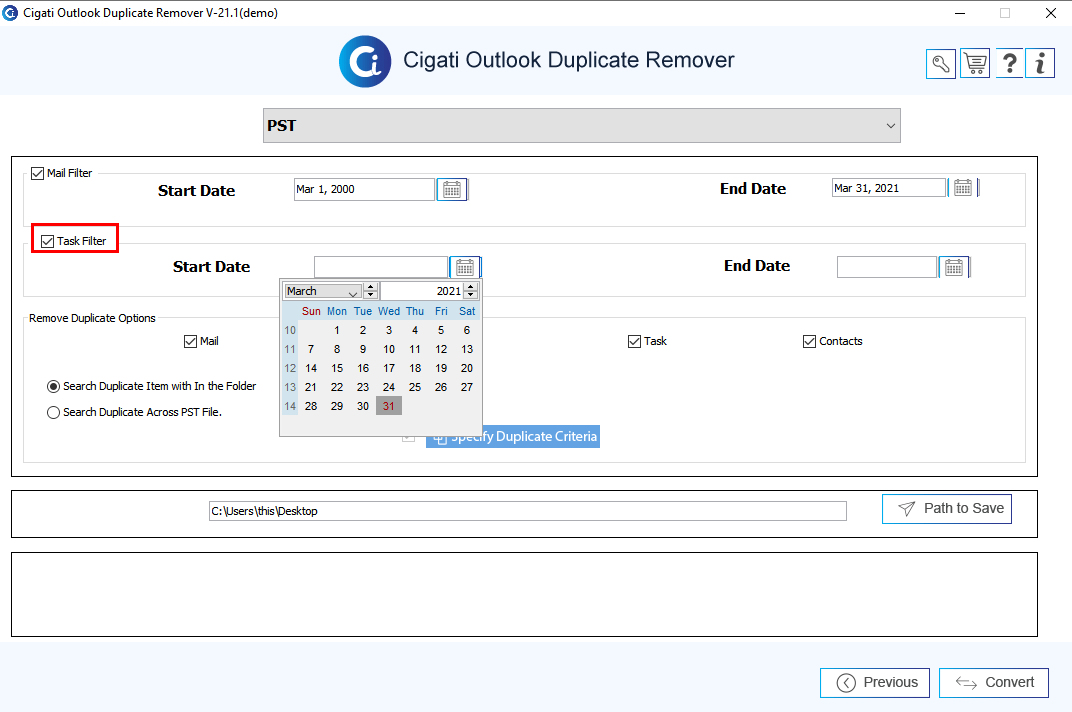Select March 30 in the calendar

click(363, 406)
